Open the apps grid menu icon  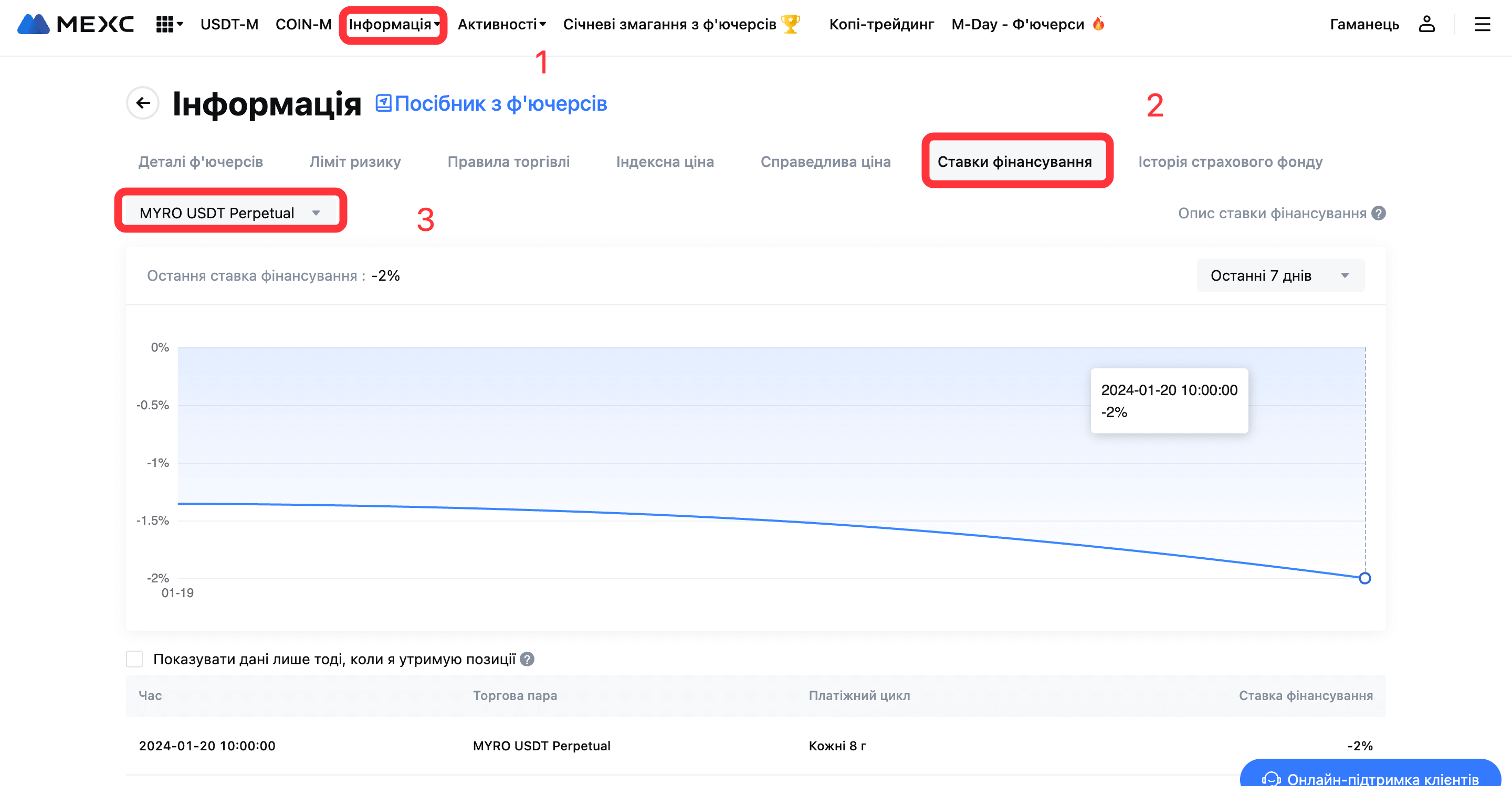[165, 24]
